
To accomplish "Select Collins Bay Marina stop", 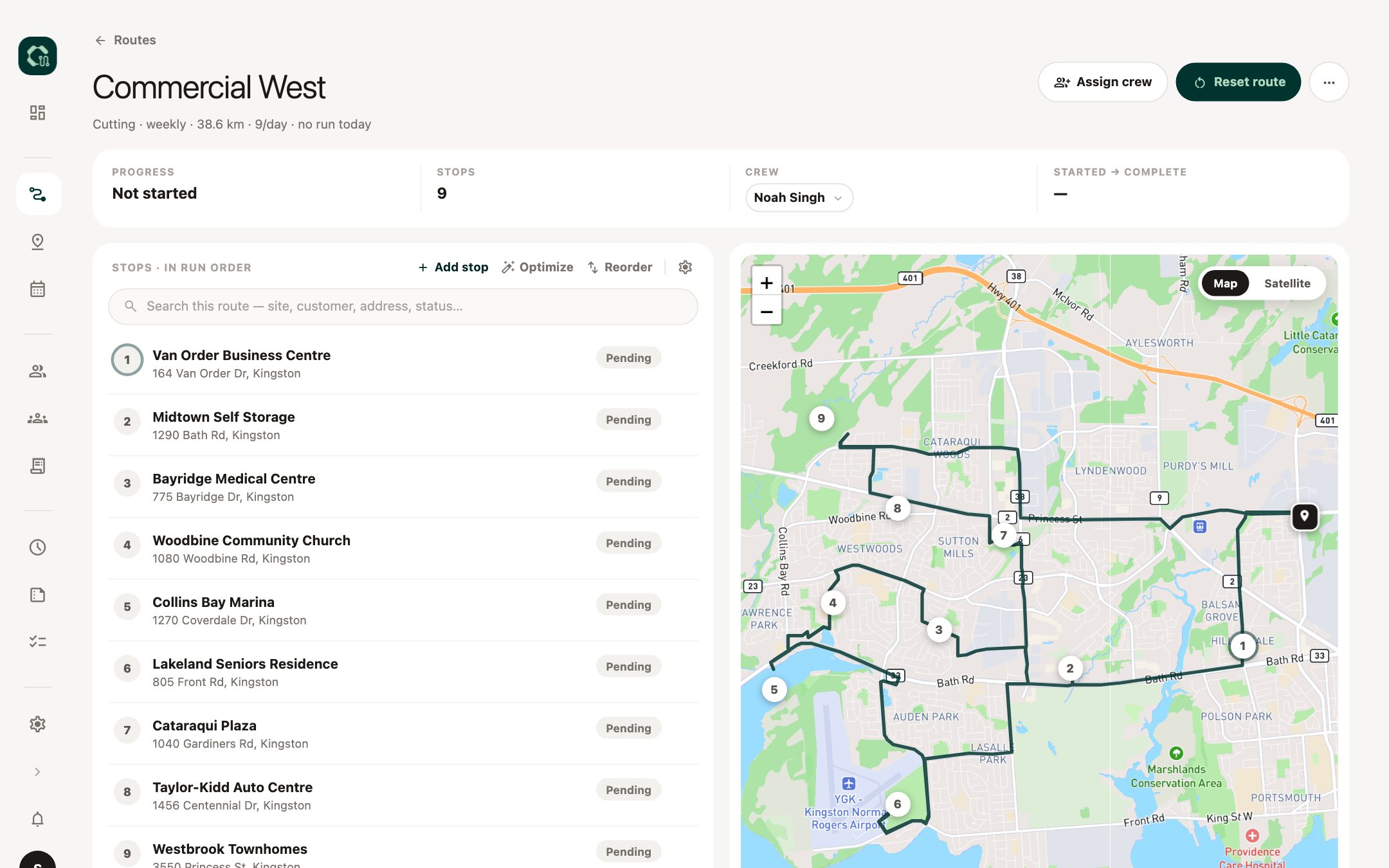I will pyautogui.click(x=403, y=611).
